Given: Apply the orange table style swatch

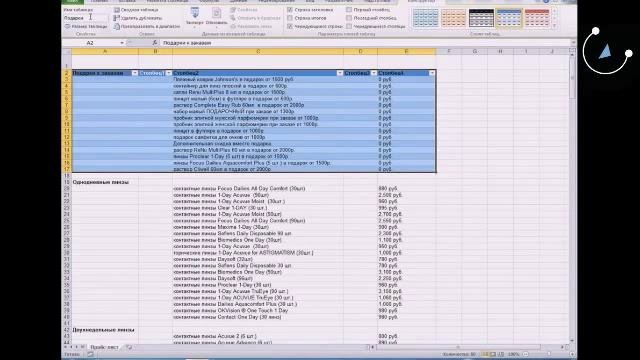Looking at the screenshot, I should tap(453, 18).
